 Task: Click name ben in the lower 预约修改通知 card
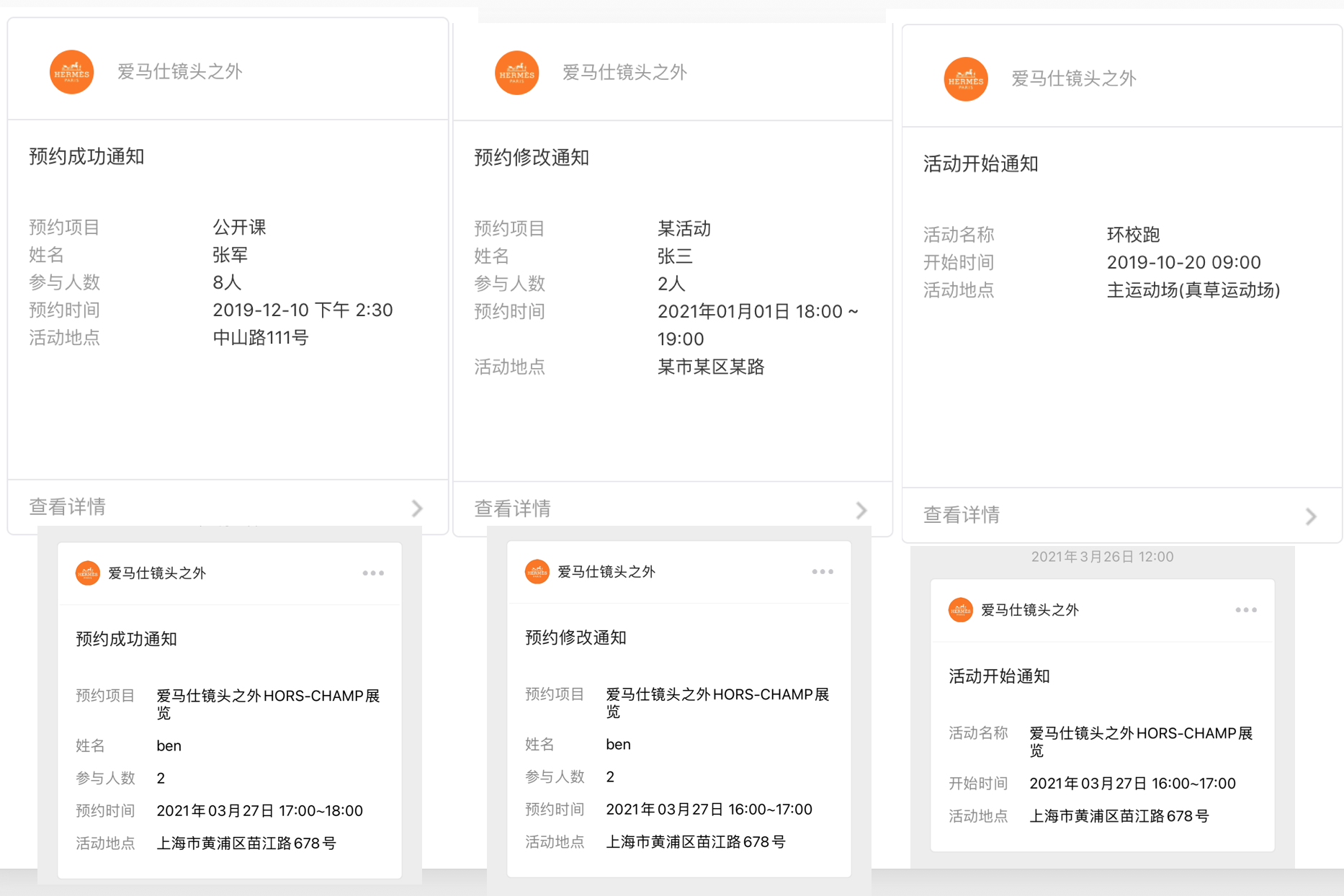[x=619, y=745]
